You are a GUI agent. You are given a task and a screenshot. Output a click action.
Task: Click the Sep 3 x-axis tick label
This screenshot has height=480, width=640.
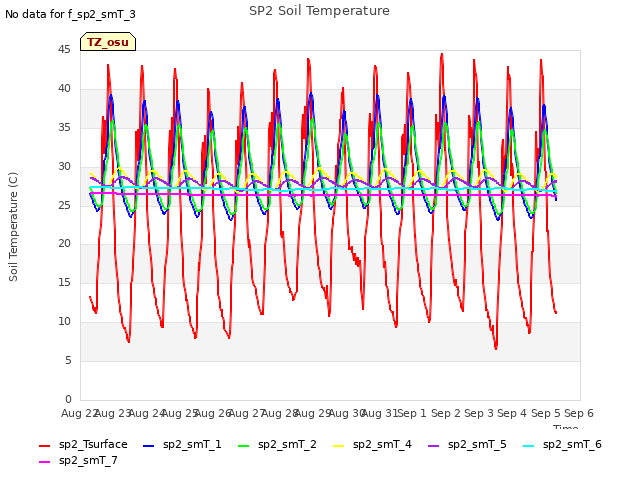[x=479, y=413]
